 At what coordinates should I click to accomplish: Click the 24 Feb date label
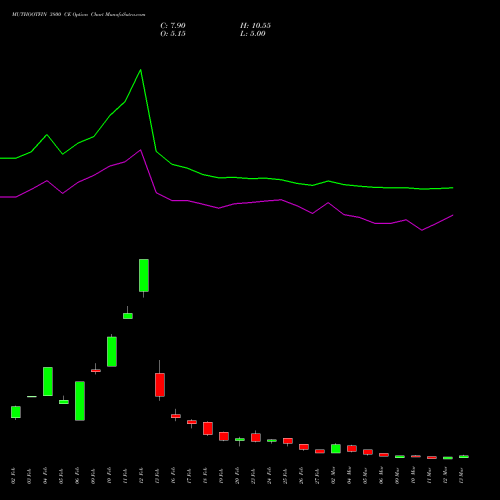(x=269, y=476)
